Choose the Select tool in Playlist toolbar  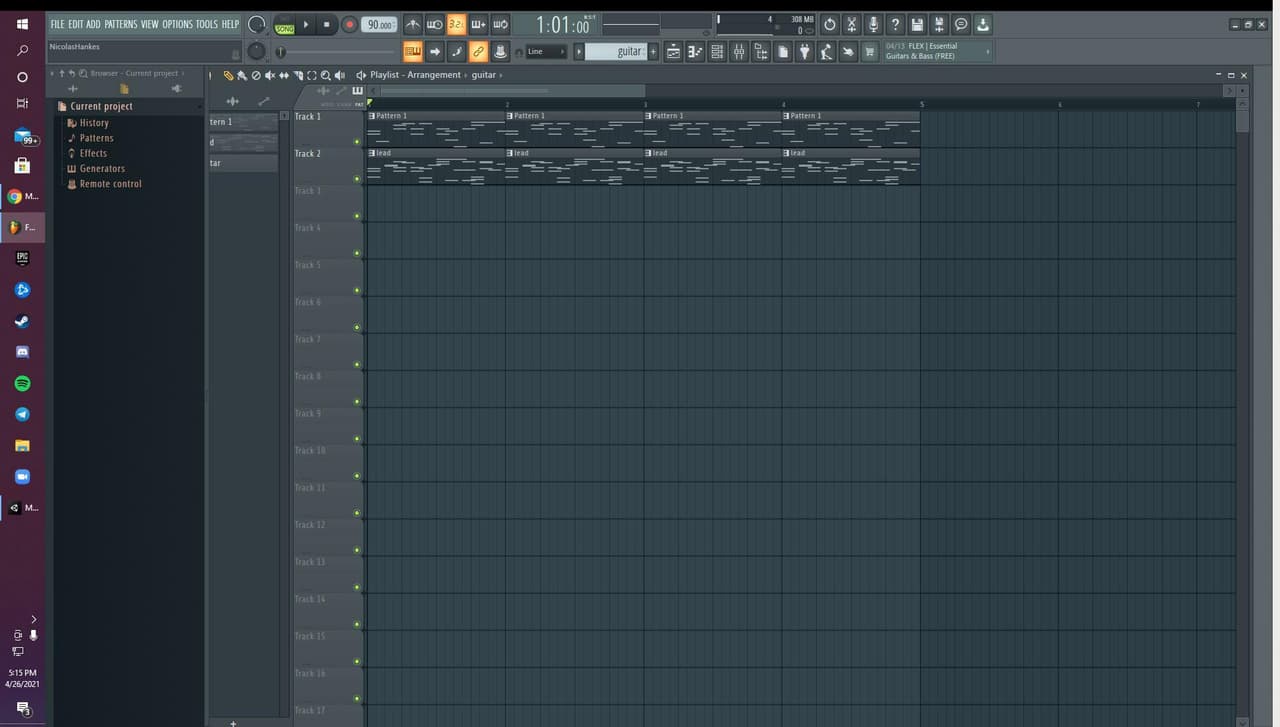tap(312, 75)
